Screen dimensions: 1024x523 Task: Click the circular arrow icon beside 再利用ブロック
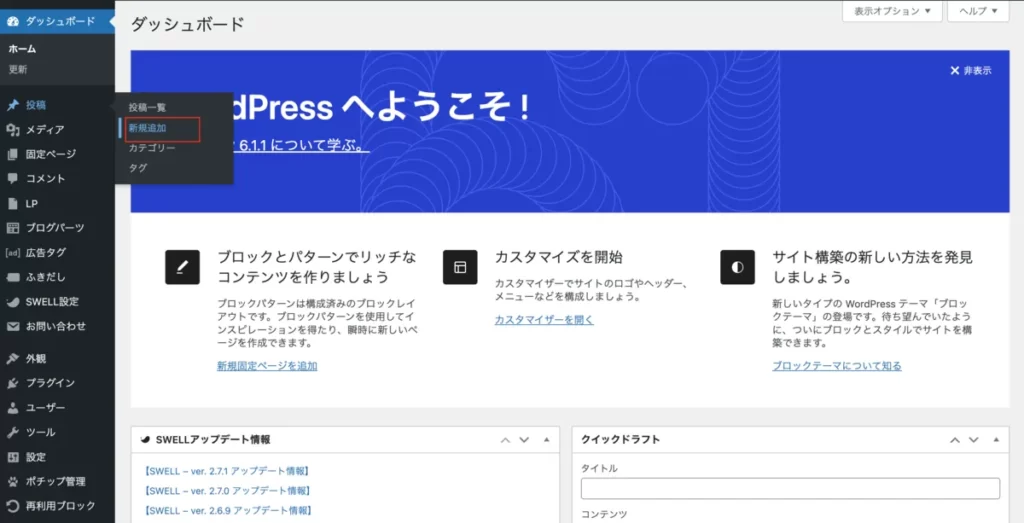[12, 506]
